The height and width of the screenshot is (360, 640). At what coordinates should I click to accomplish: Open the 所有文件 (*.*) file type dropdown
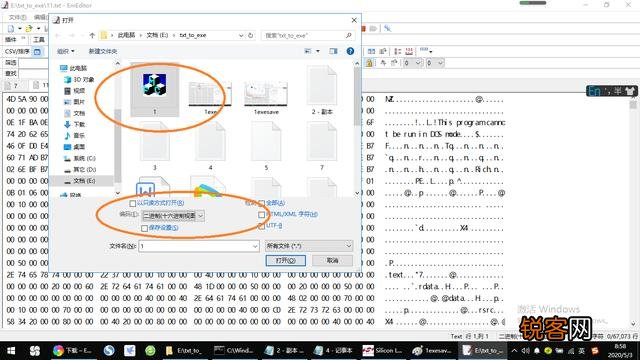pyautogui.click(x=309, y=246)
